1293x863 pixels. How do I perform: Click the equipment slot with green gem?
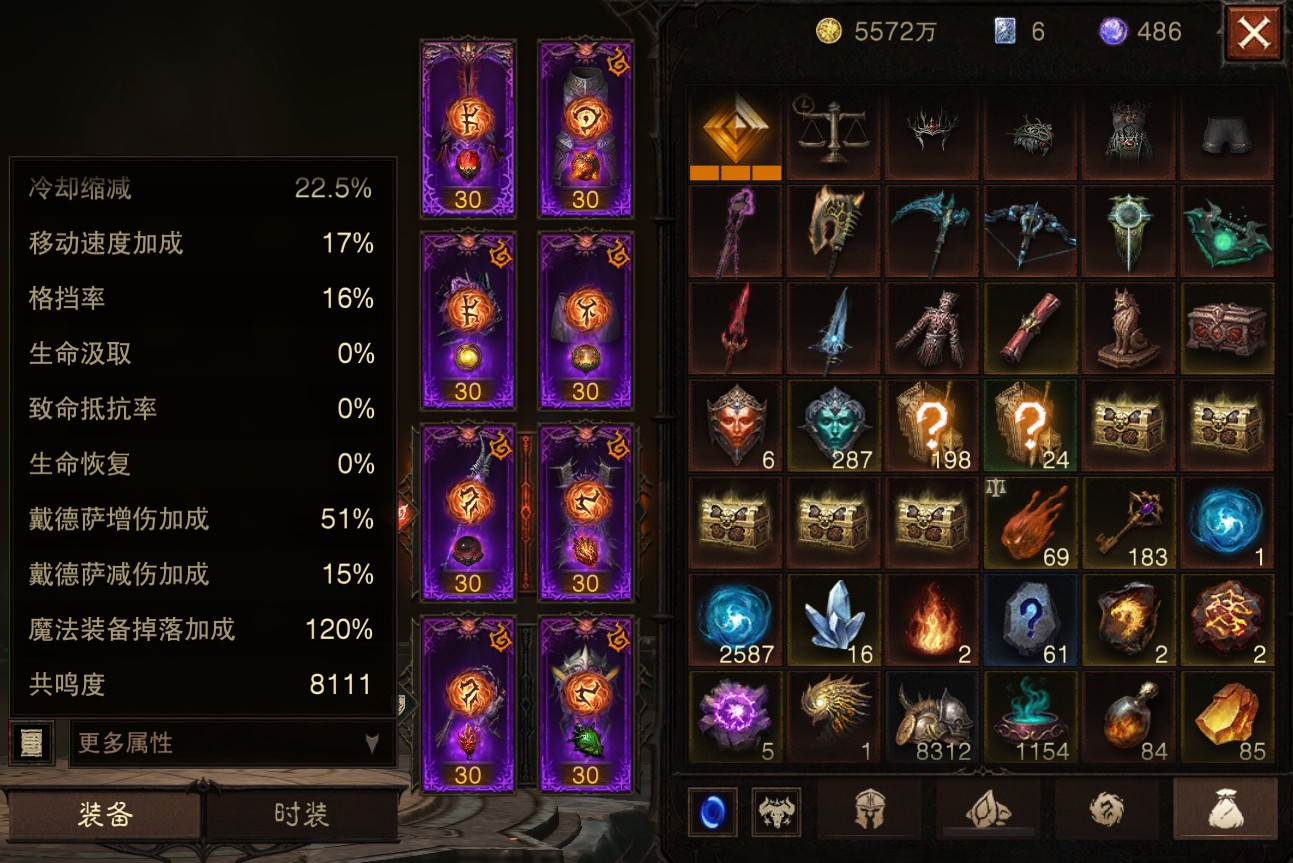coord(585,704)
